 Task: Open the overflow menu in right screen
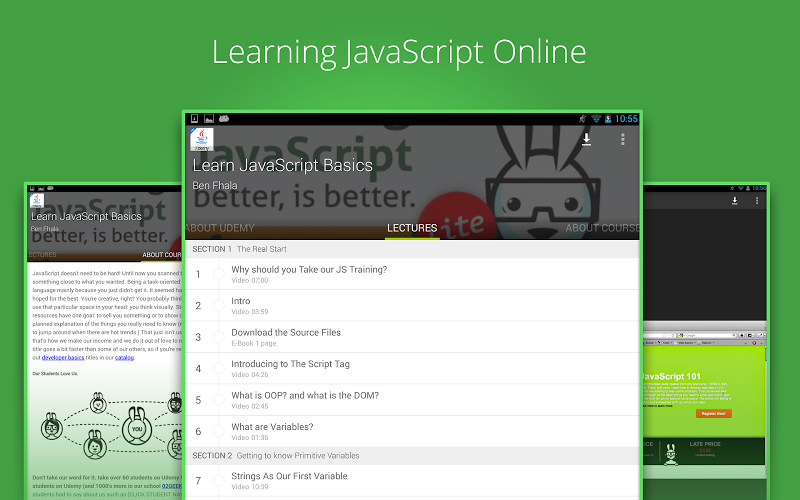(757, 201)
